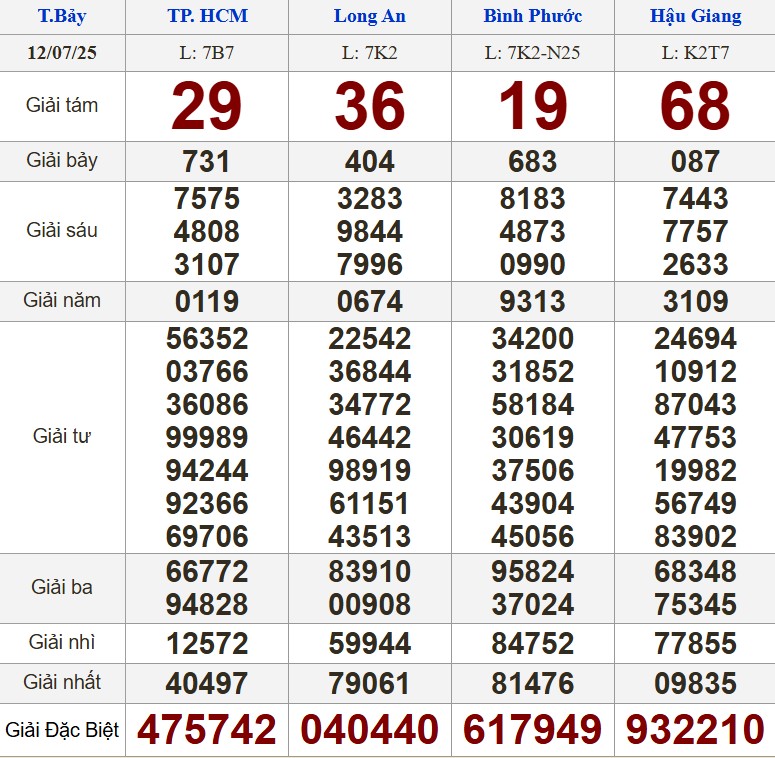Viewport: 775px width, 758px height.
Task: Click the T.Bảy day link
Action: pos(62,16)
